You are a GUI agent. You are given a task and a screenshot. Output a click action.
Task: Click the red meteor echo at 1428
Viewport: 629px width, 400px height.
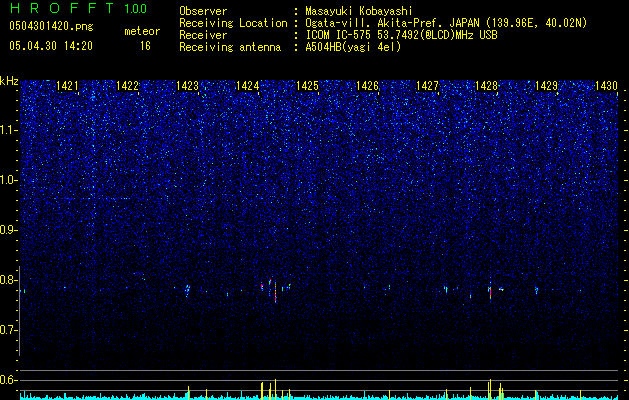point(490,292)
